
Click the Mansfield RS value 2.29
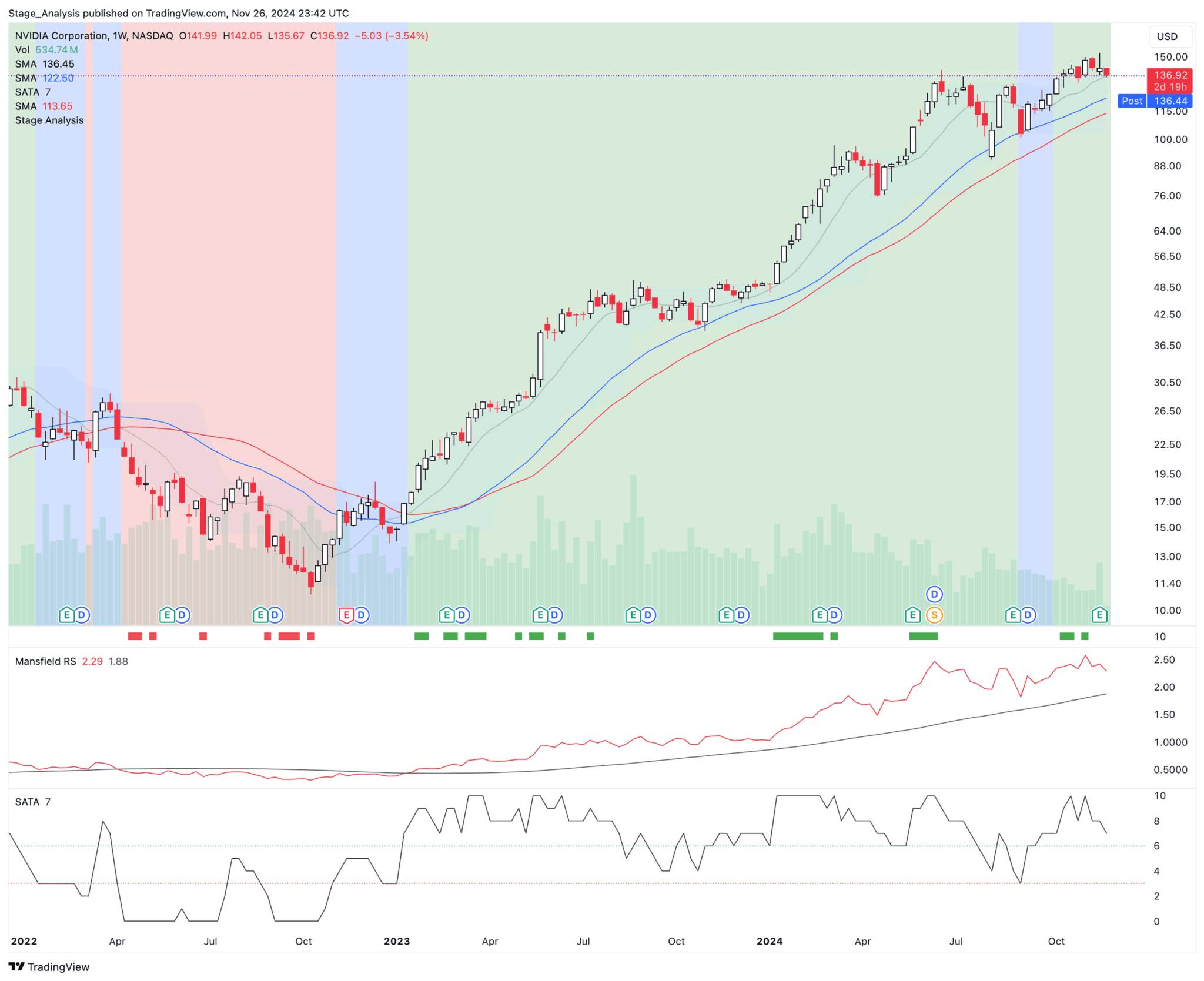[92, 661]
